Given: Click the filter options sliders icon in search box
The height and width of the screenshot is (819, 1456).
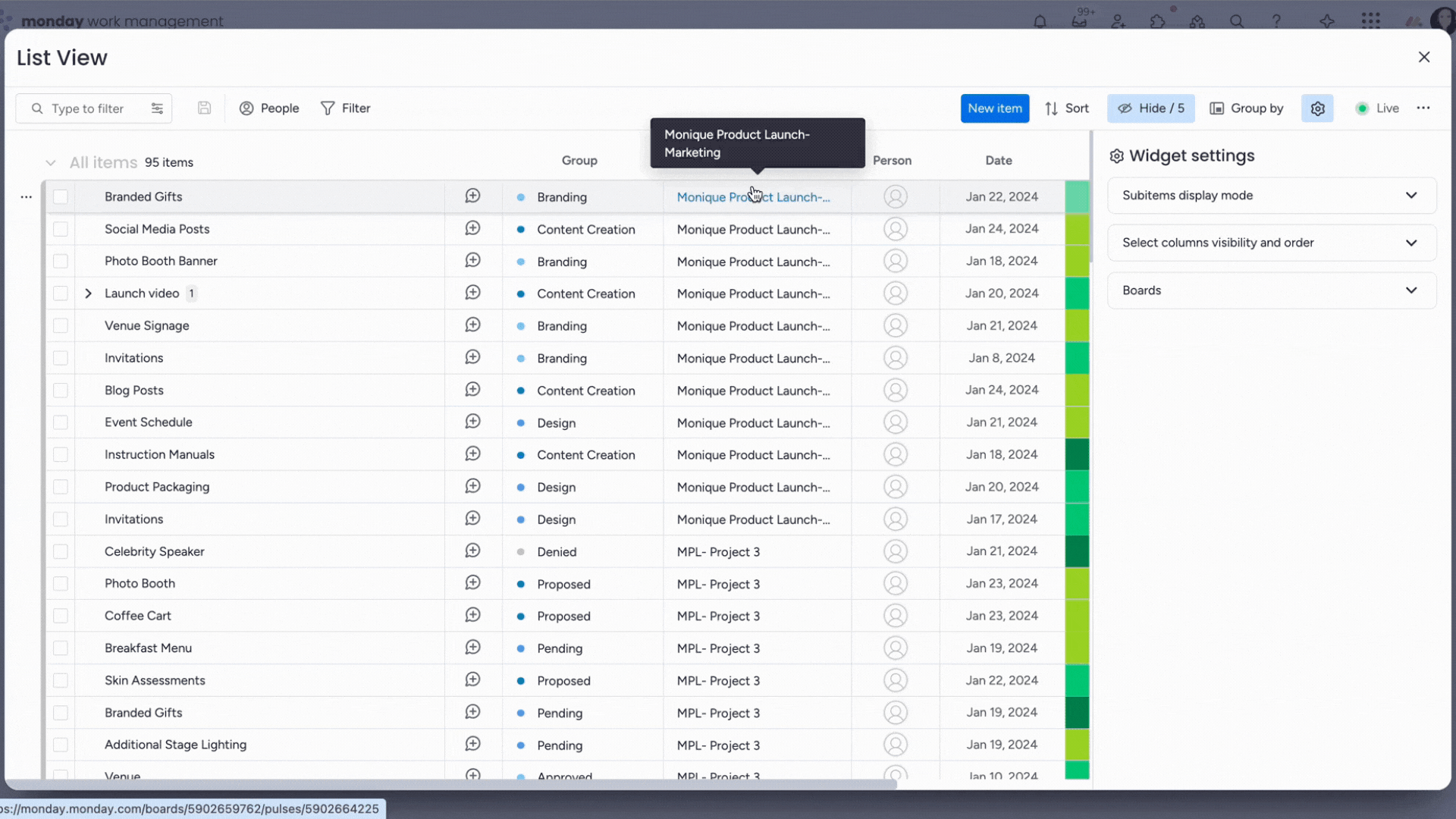Looking at the screenshot, I should pyautogui.click(x=157, y=108).
